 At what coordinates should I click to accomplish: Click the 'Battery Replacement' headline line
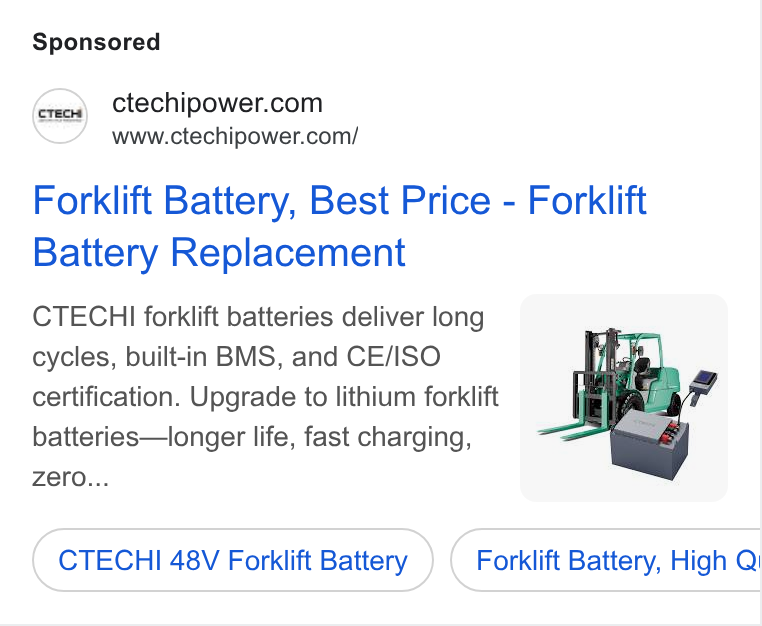point(219,253)
